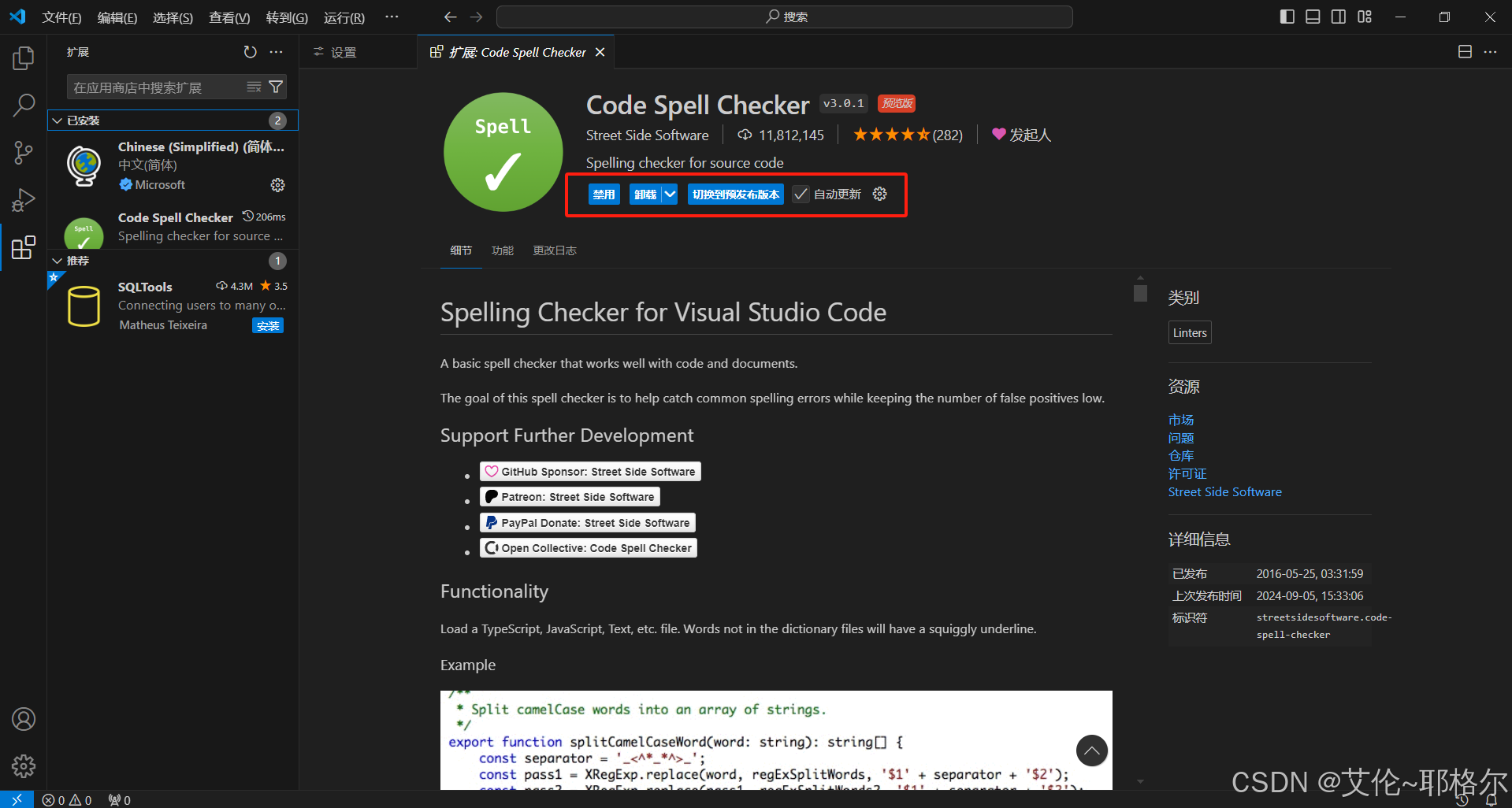Go back in navigation history

[x=450, y=17]
